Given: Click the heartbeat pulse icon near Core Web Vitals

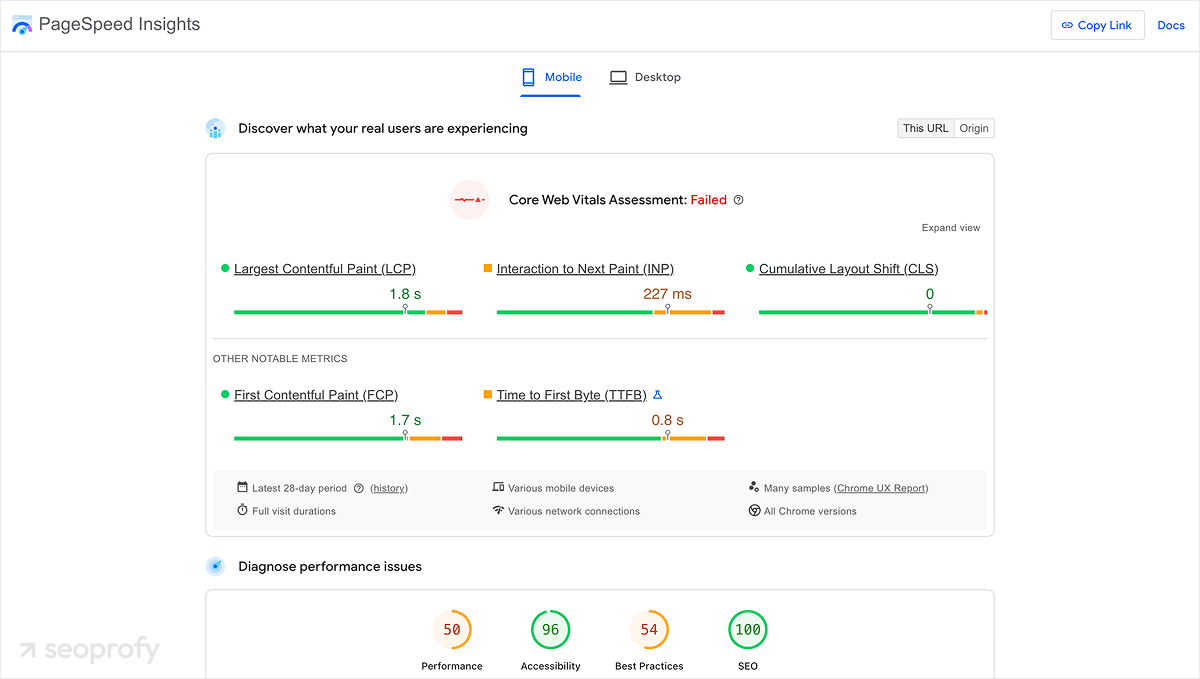Looking at the screenshot, I should (x=469, y=199).
